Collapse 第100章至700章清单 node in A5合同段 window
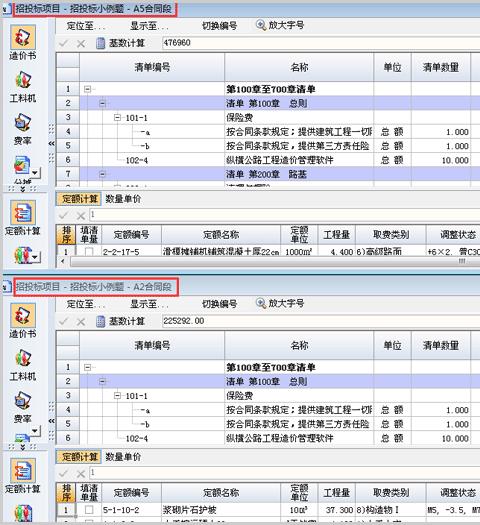The height and width of the screenshot is (525, 480). 87,89
